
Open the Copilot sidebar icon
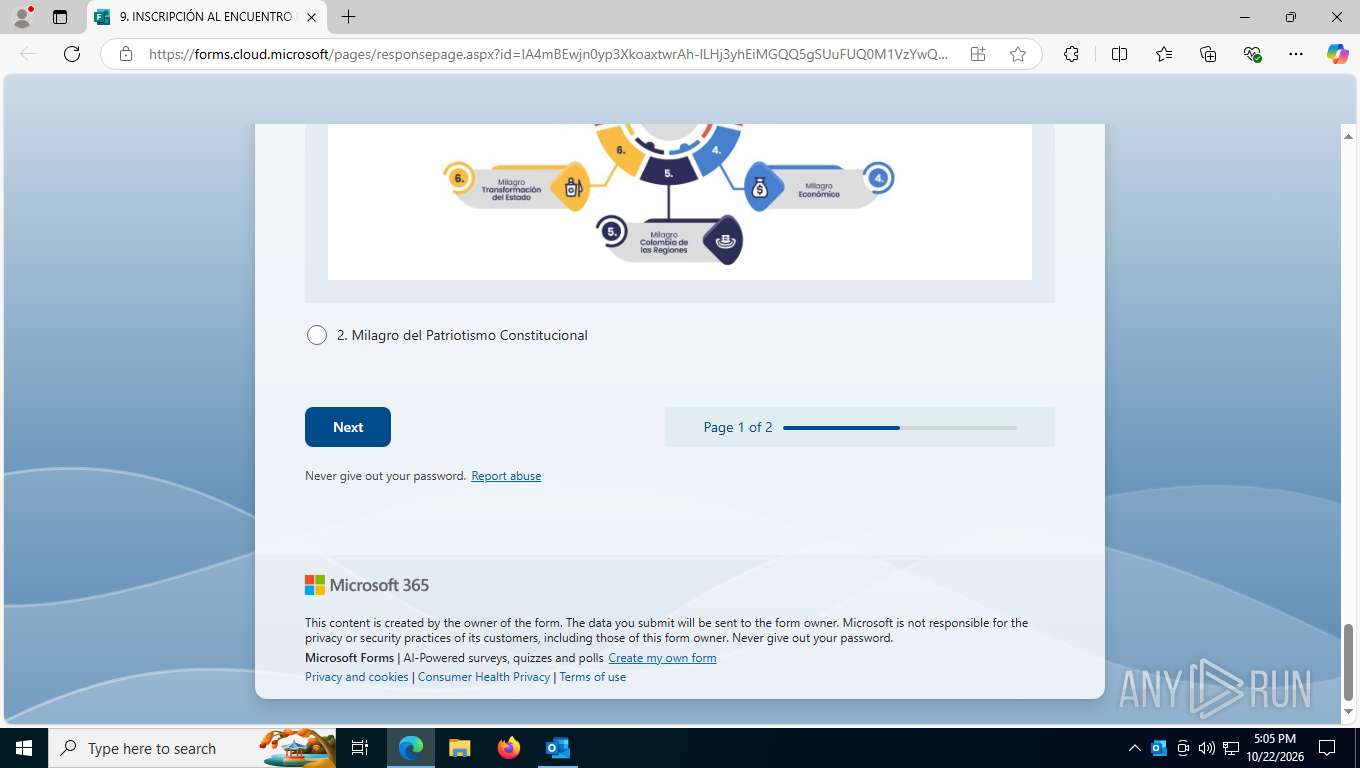(1337, 54)
